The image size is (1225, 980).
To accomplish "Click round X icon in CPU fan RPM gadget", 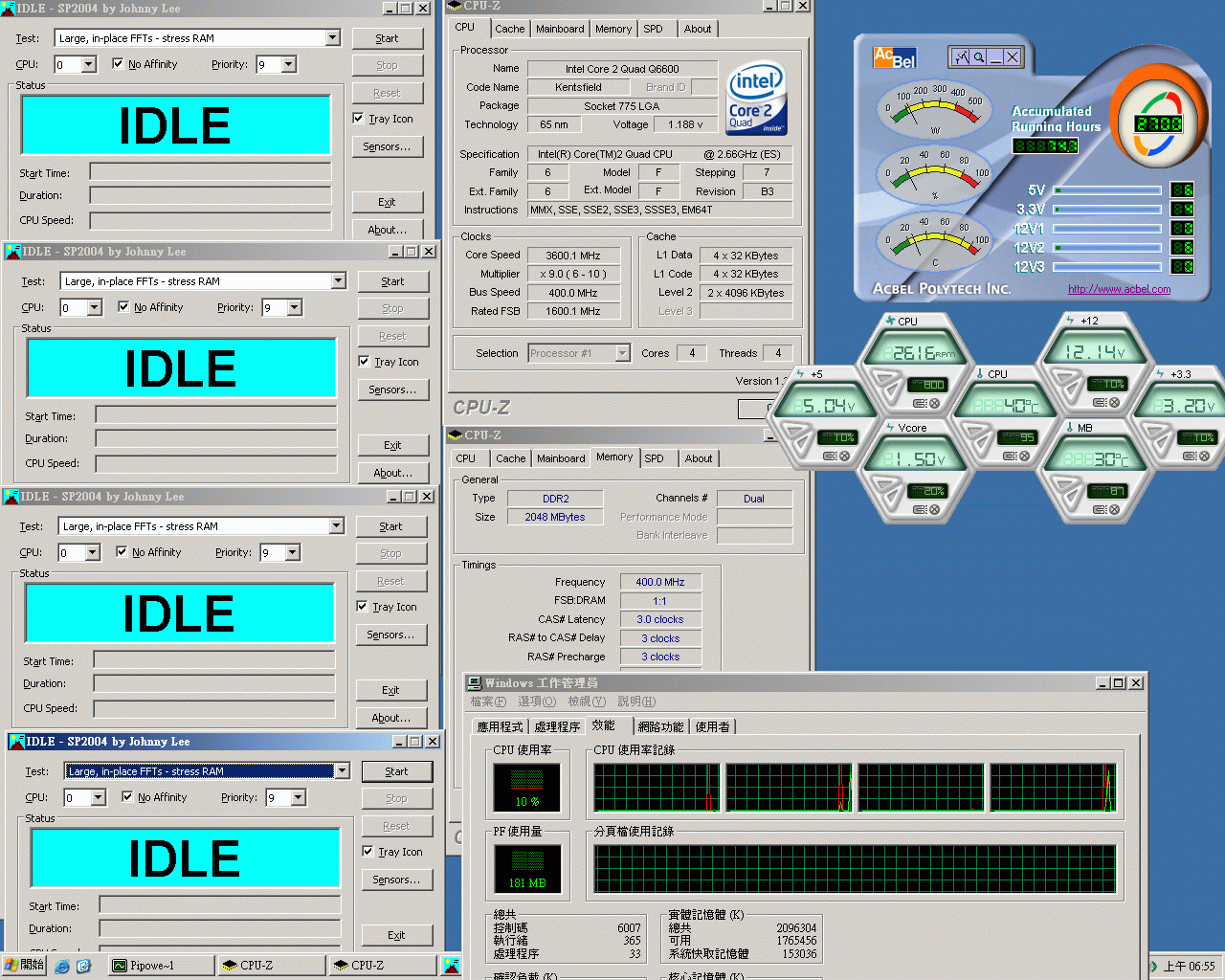I will pos(934,403).
